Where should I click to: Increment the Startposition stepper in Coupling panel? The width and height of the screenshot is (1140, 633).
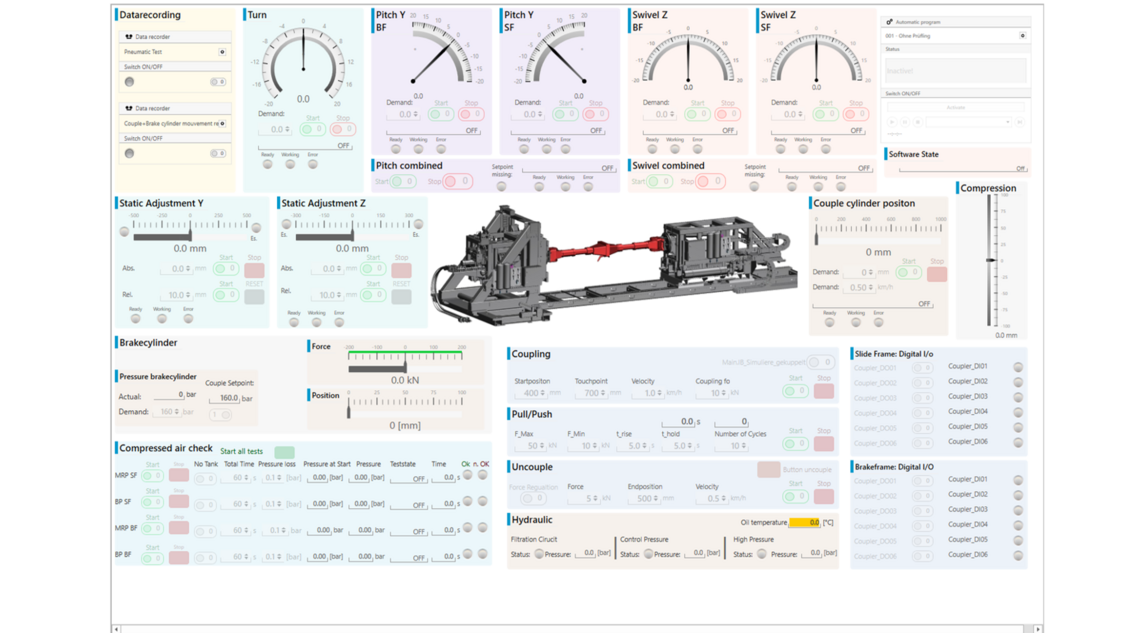coord(541,390)
